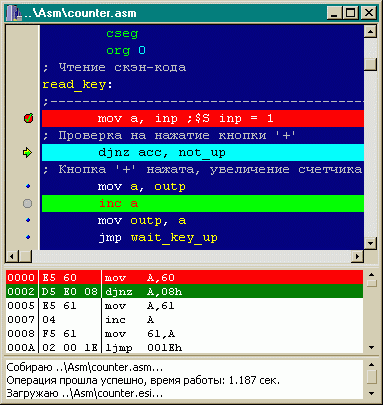The height and width of the screenshot is (405, 383).
Task: Set breakpoint at blue dot beside mov a, outp
Action: (28, 186)
